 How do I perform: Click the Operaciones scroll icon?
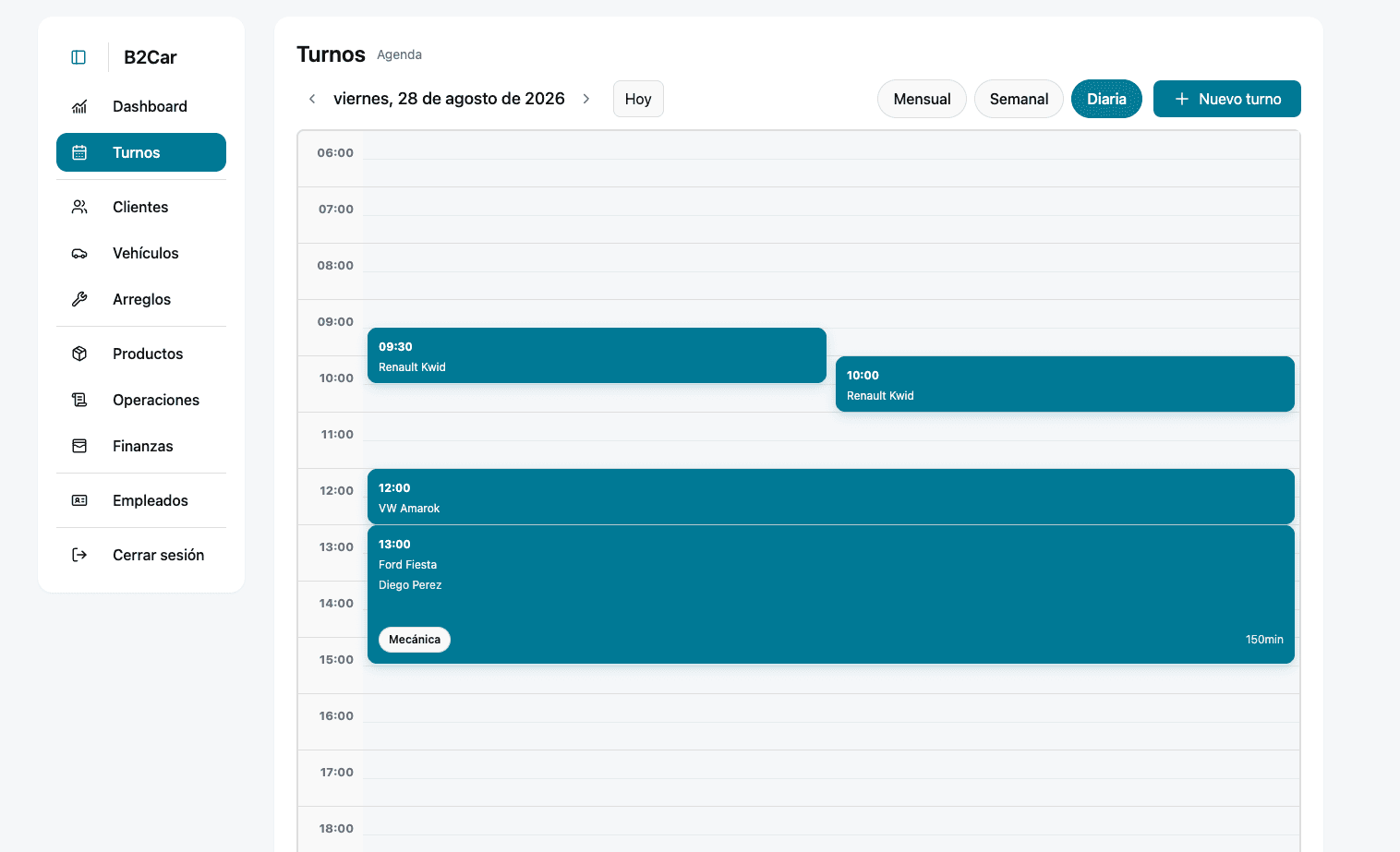point(79,400)
